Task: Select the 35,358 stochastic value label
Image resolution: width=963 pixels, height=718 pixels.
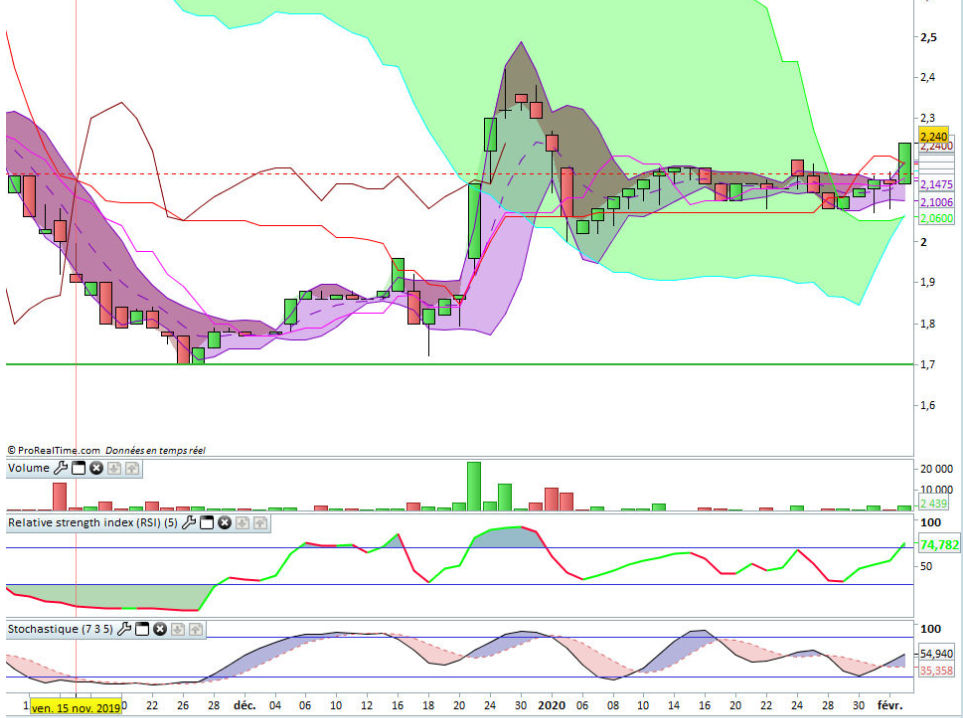Action: tap(937, 671)
